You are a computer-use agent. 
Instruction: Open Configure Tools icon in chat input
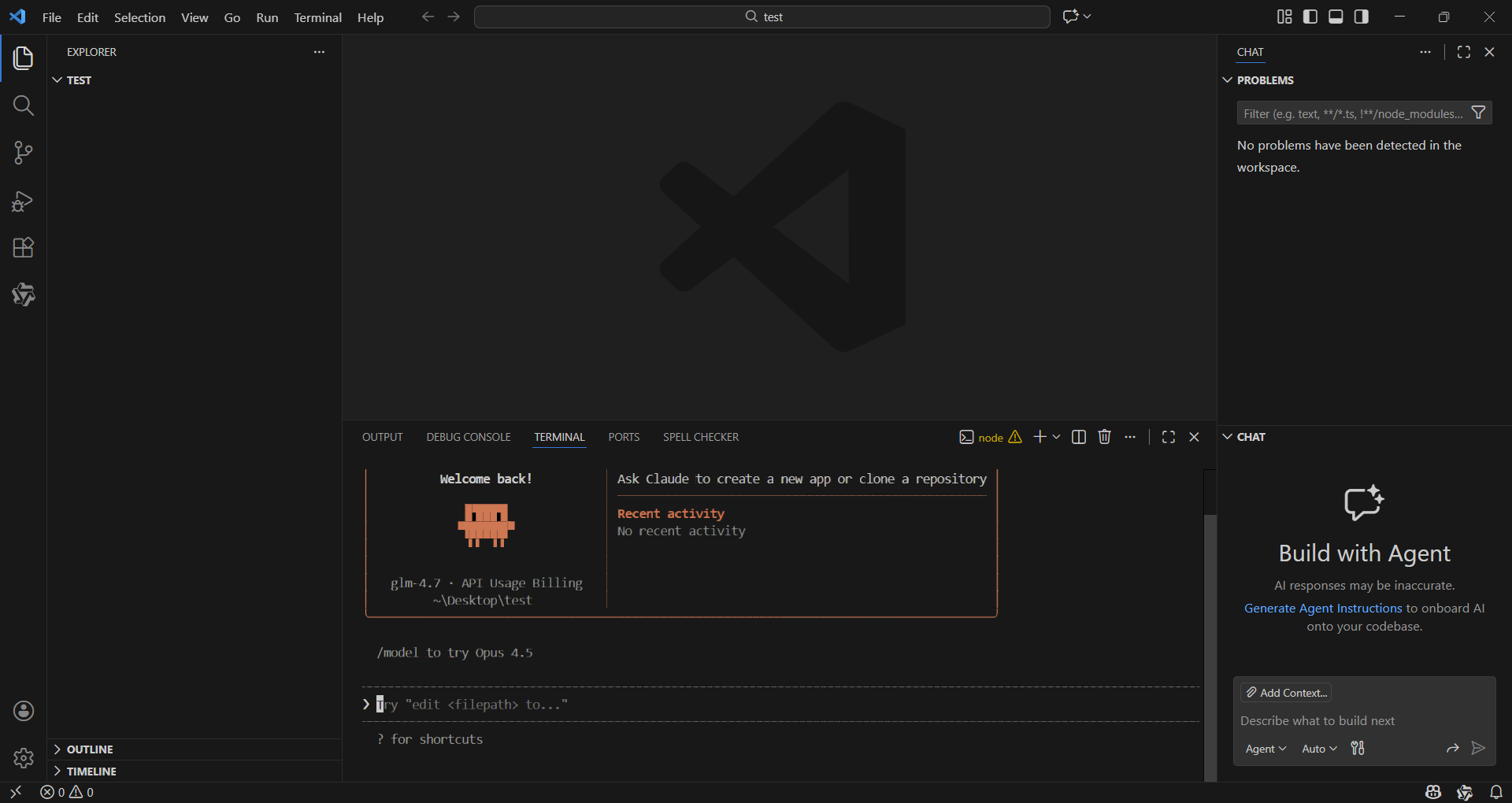pos(1358,748)
